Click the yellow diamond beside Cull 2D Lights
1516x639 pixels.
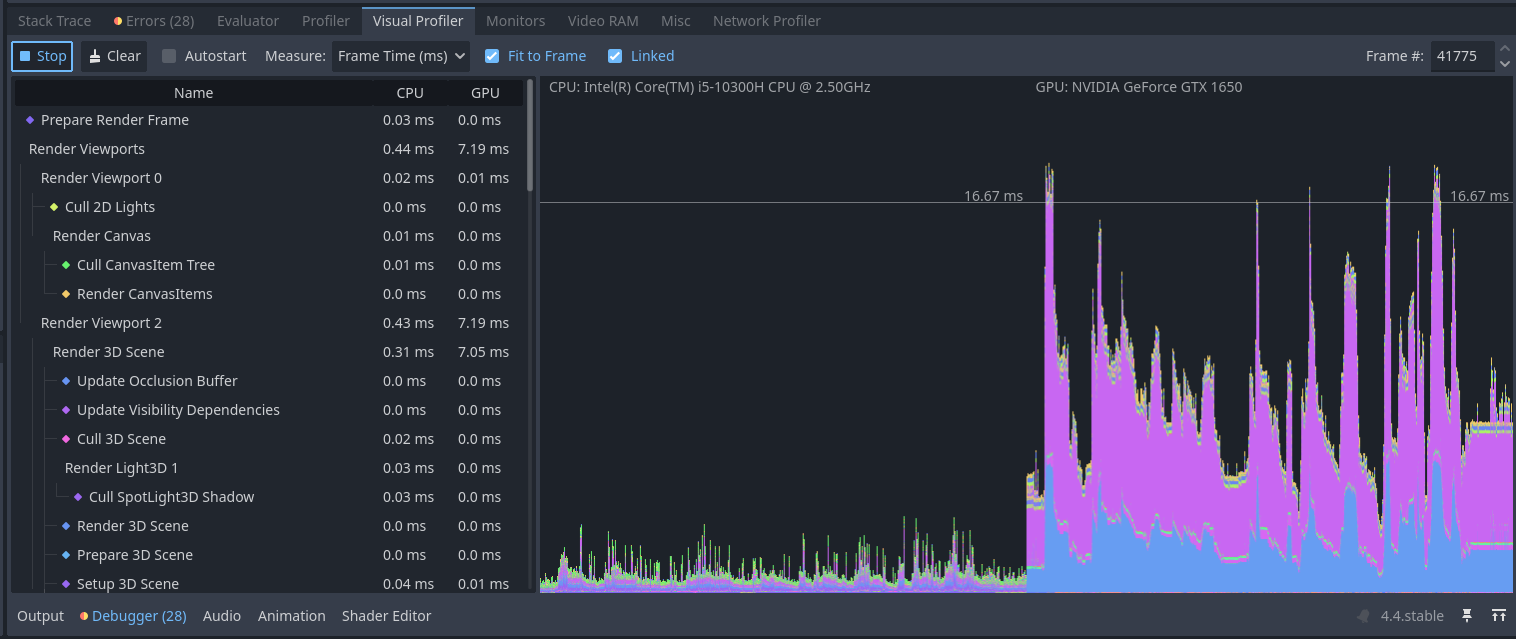point(54,207)
